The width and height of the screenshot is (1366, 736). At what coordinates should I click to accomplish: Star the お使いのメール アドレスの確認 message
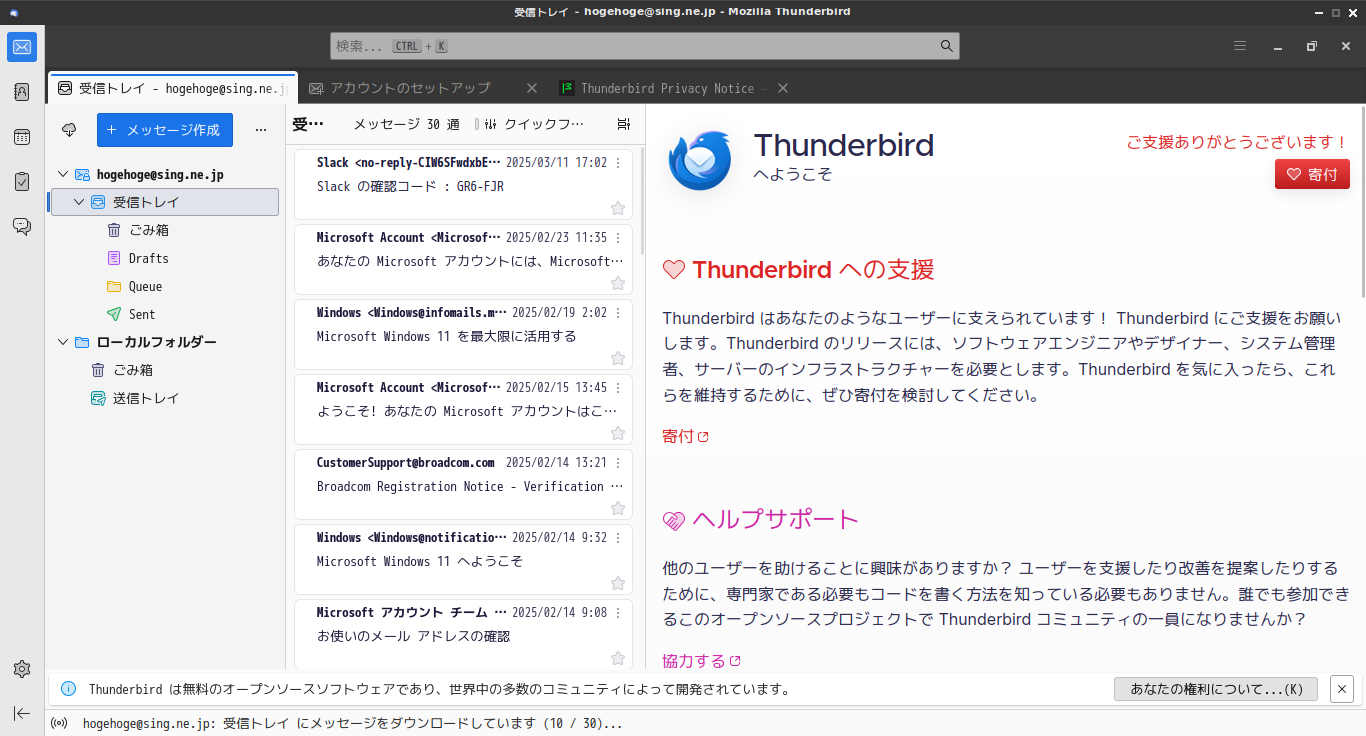(618, 658)
